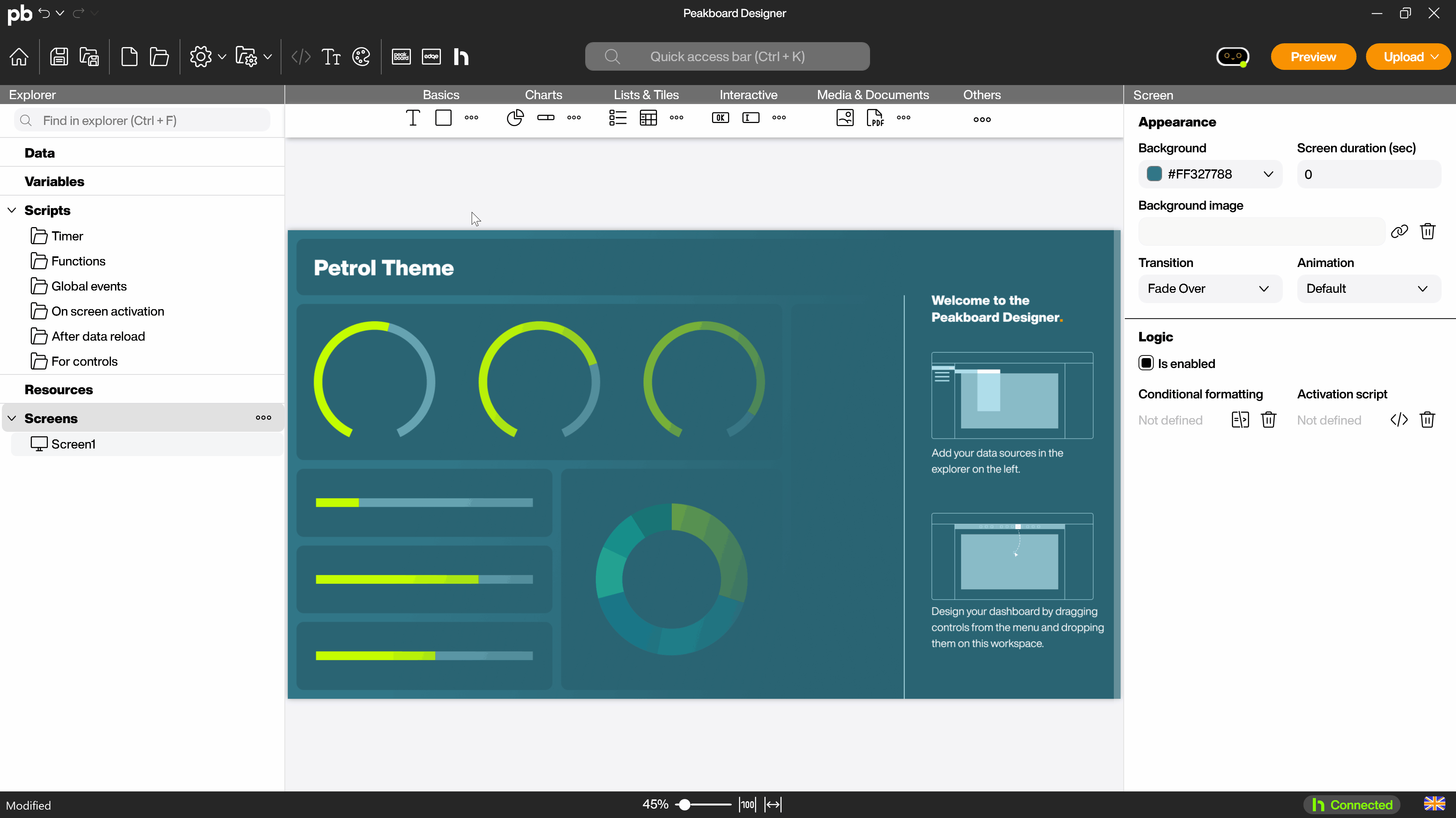This screenshot has width=1456, height=818.
Task: Edit the activation script
Action: click(x=1399, y=420)
